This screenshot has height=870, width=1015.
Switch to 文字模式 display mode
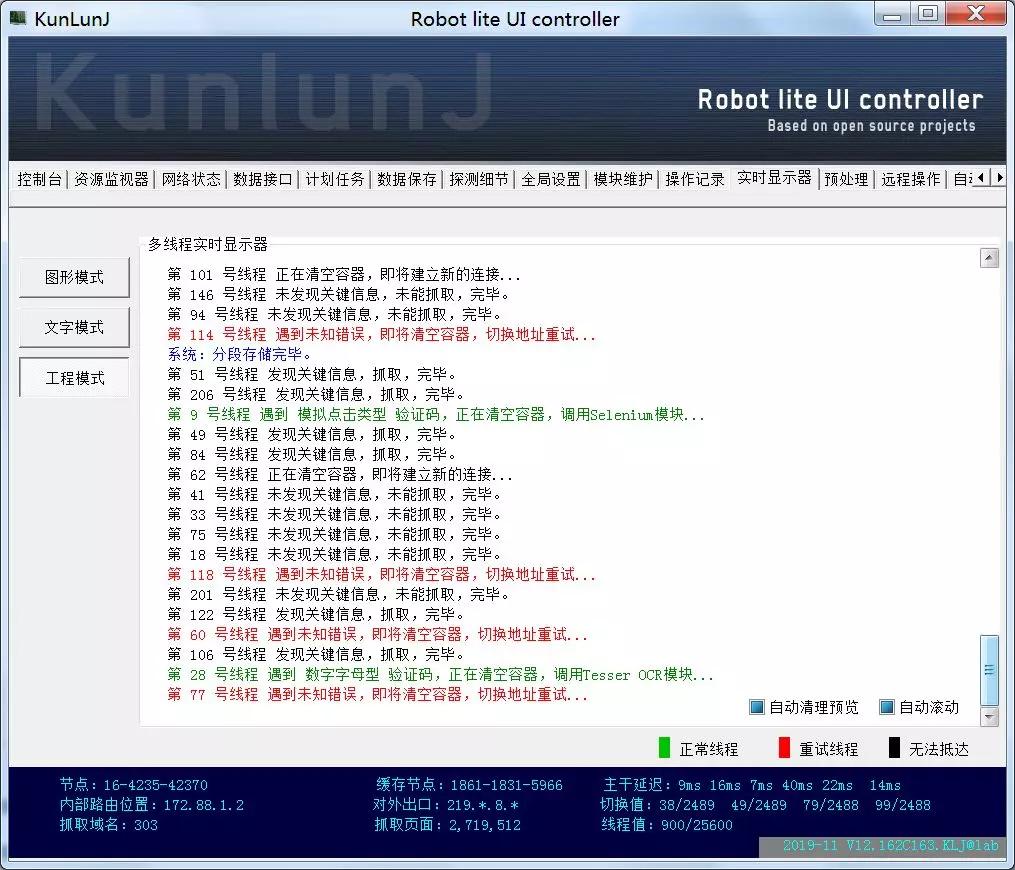(73, 327)
